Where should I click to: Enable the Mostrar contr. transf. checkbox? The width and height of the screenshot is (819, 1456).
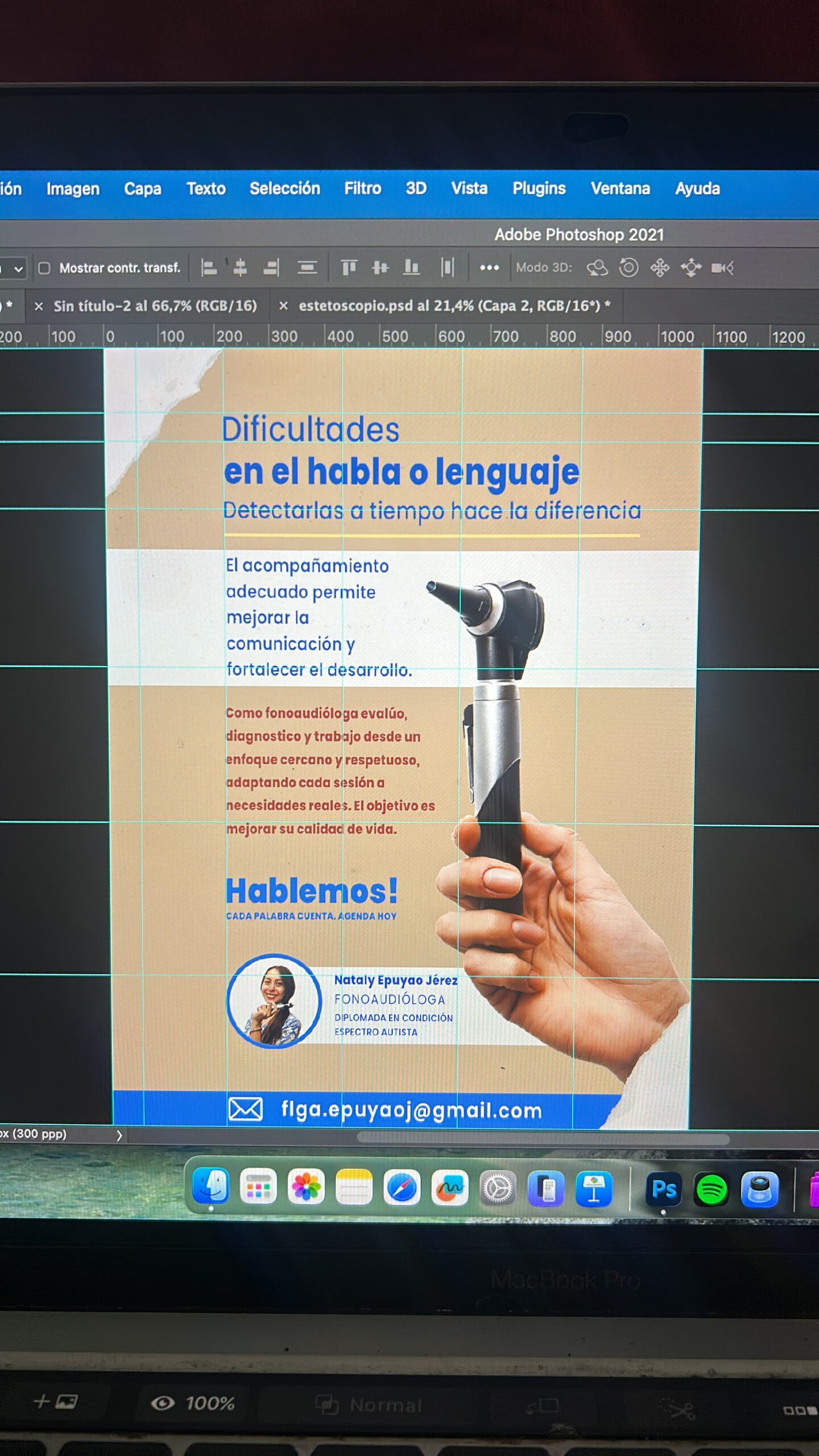(x=44, y=268)
